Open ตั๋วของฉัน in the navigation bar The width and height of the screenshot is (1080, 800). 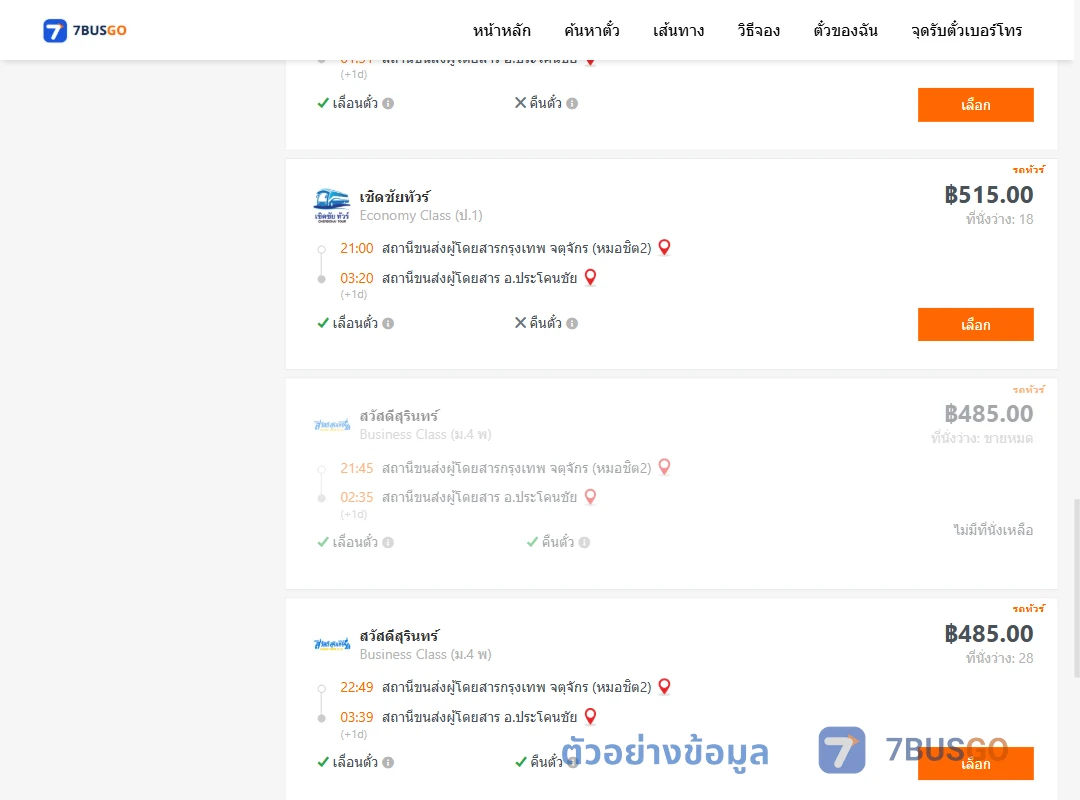click(845, 30)
